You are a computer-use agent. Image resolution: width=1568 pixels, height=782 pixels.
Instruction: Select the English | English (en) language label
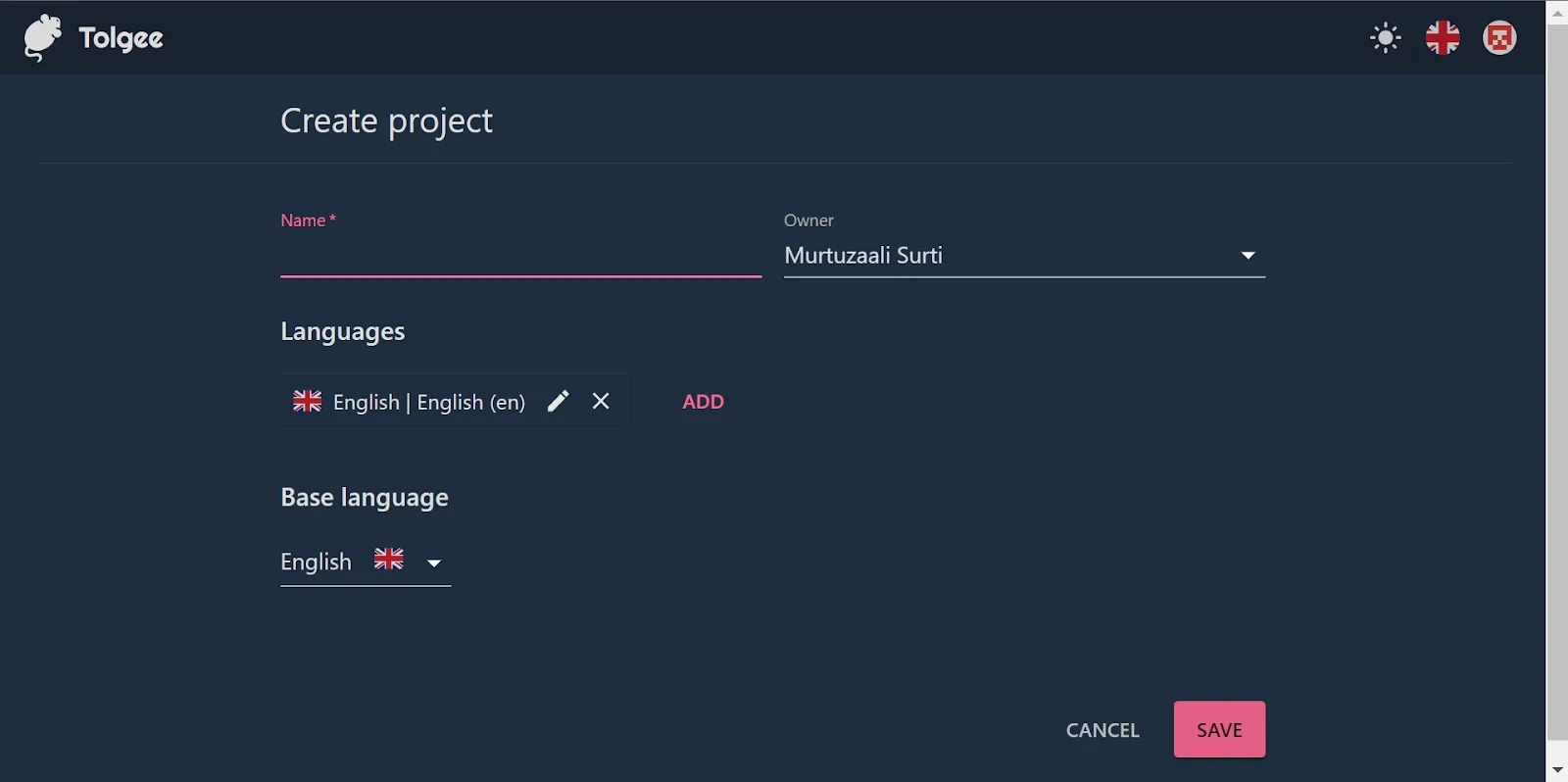point(428,403)
